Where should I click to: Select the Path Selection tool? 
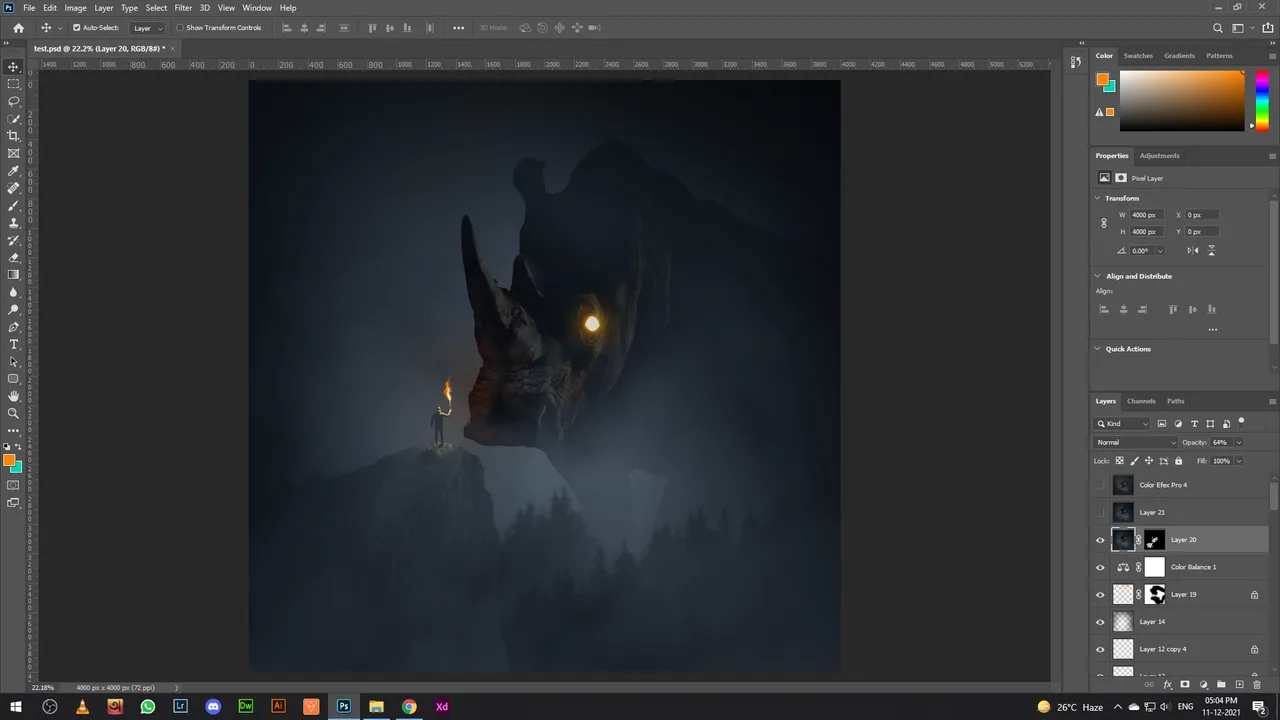click(13, 361)
